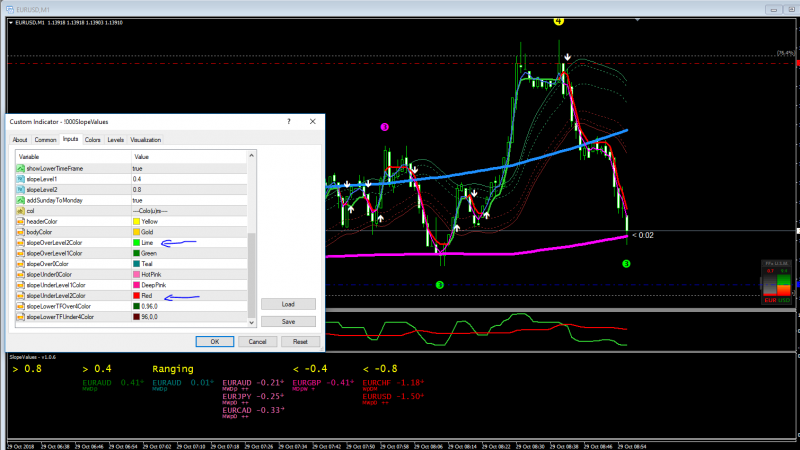Viewport: 800px width, 450px height.
Task: Click the slopeLowerTFUnder4Color row icon
Action: coord(20,317)
